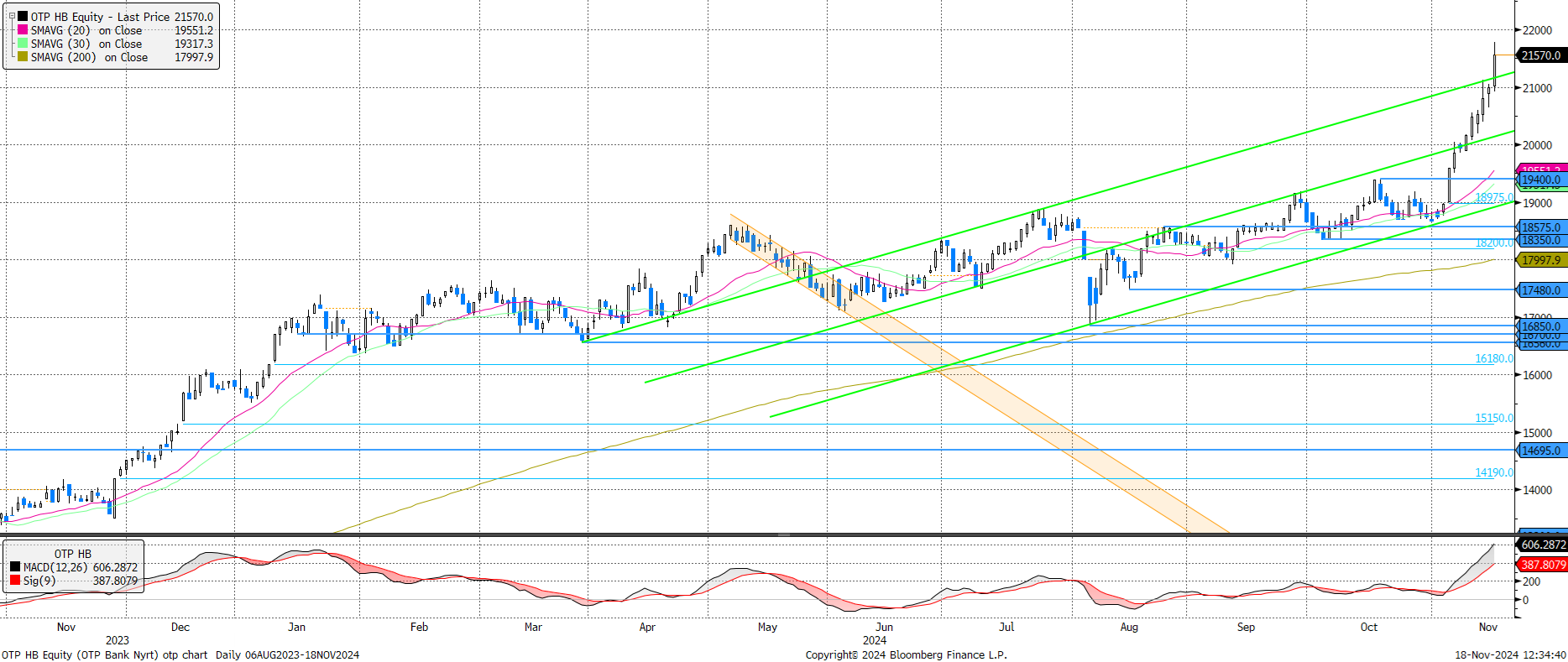Click the olive 17997.9 SMA tag
Viewport: 1568px width, 662px height.
pyautogui.click(x=1541, y=260)
